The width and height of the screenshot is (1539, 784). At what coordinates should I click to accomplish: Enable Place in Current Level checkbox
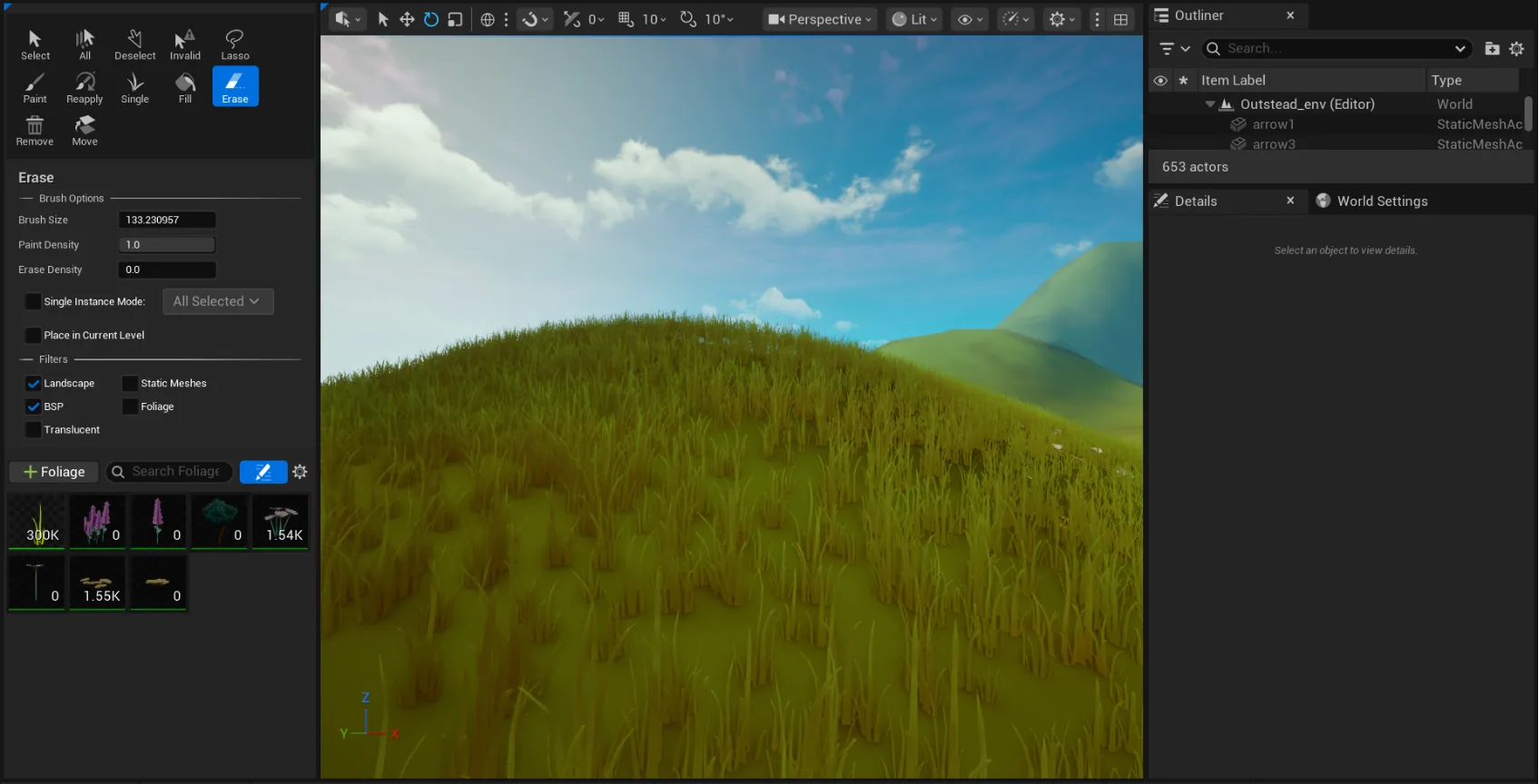(x=34, y=335)
